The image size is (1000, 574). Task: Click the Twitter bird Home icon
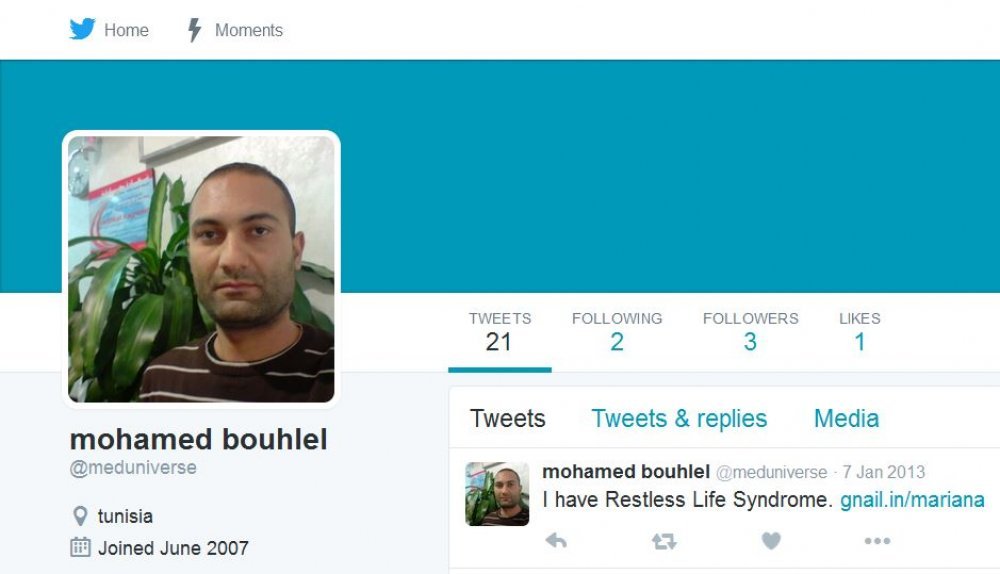[82, 29]
